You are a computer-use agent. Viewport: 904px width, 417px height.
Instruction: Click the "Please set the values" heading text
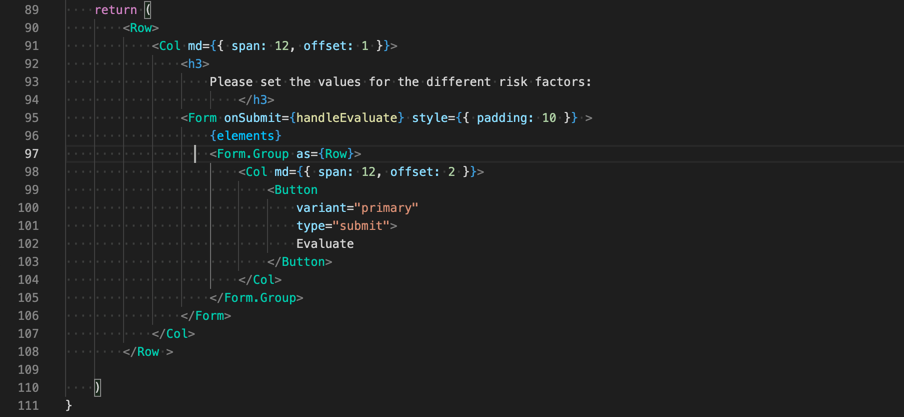point(400,82)
